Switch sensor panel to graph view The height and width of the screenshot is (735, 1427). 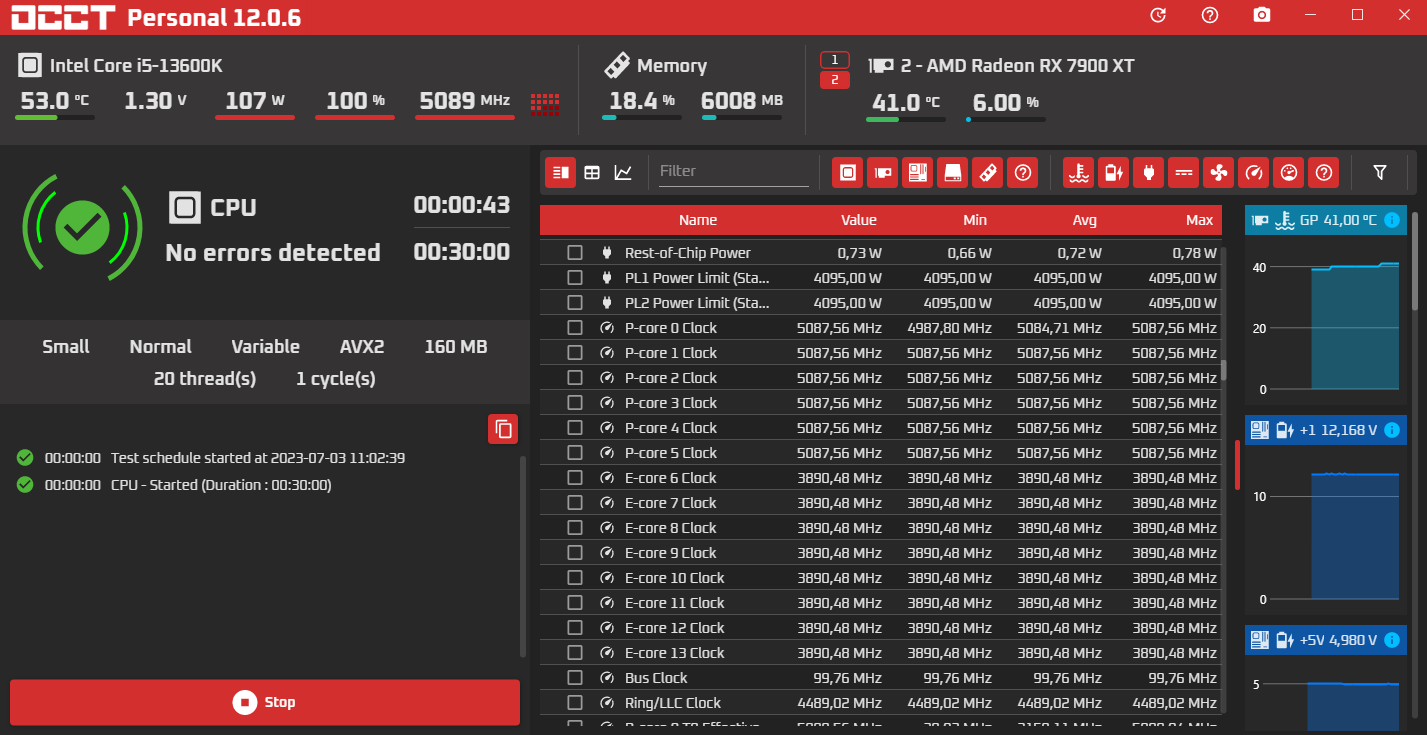pos(623,172)
